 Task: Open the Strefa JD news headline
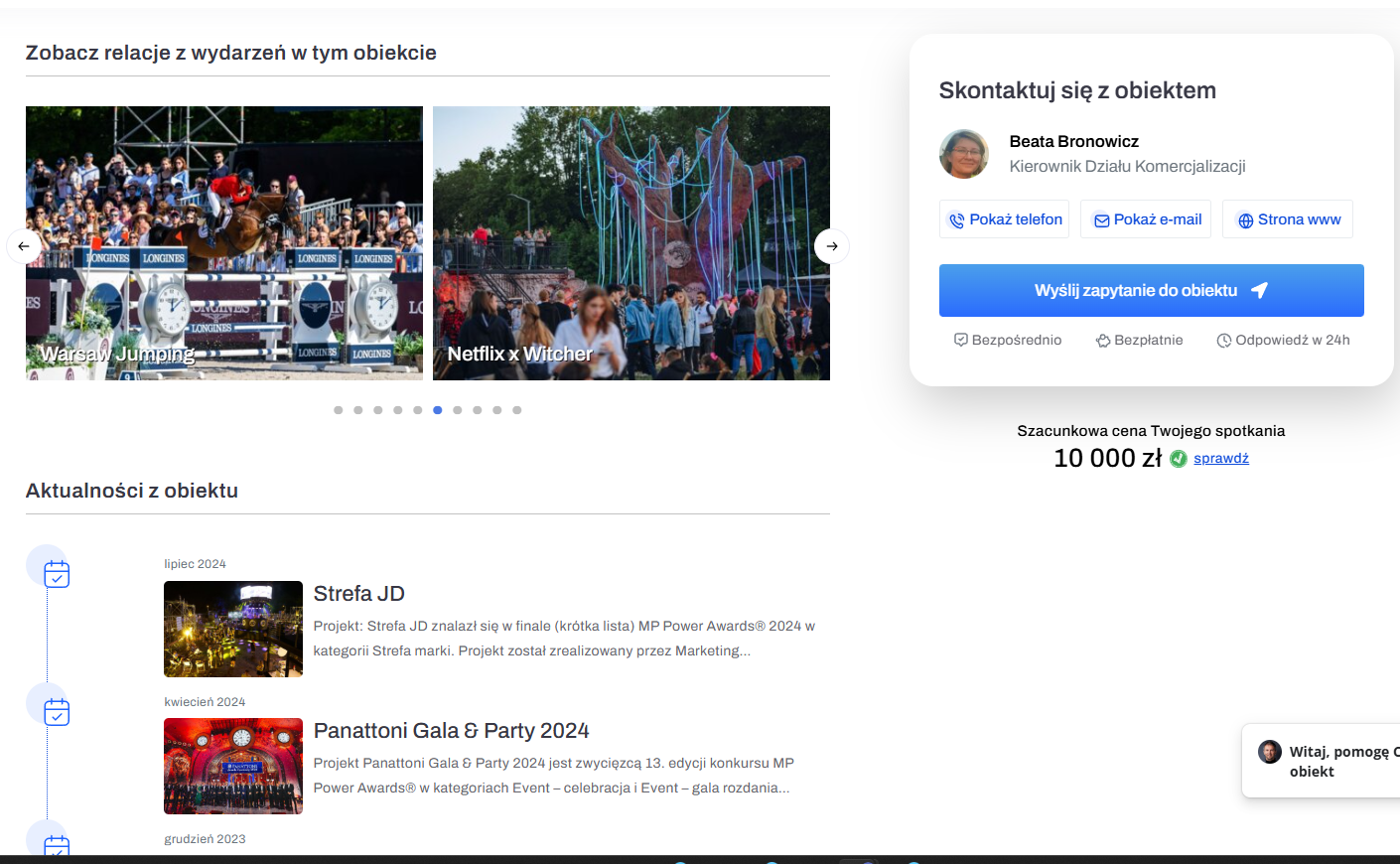[x=359, y=594]
